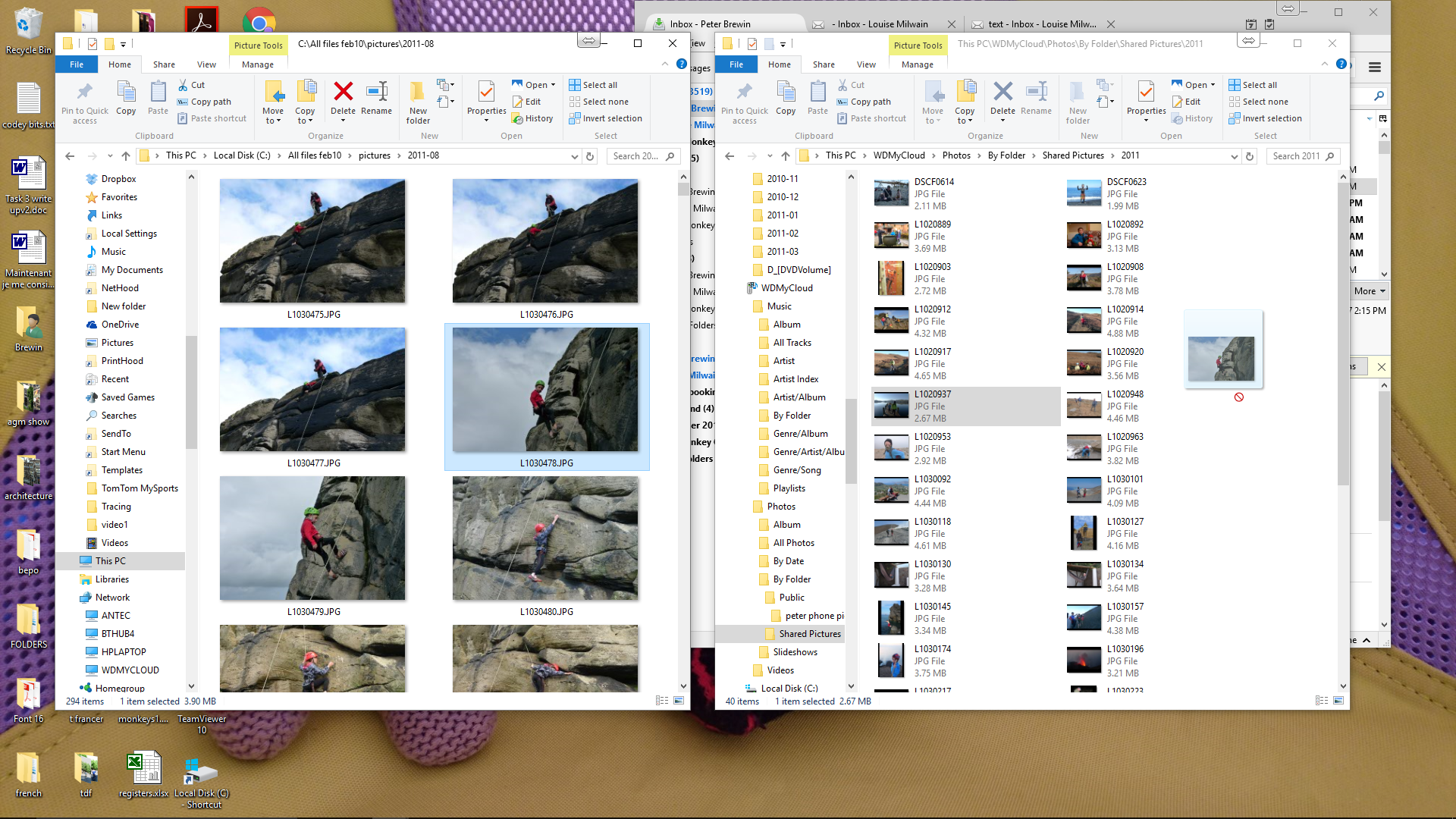Expand the address bar history dropdown for 2011-08
Viewport: 1456px width, 819px height.
click(574, 156)
